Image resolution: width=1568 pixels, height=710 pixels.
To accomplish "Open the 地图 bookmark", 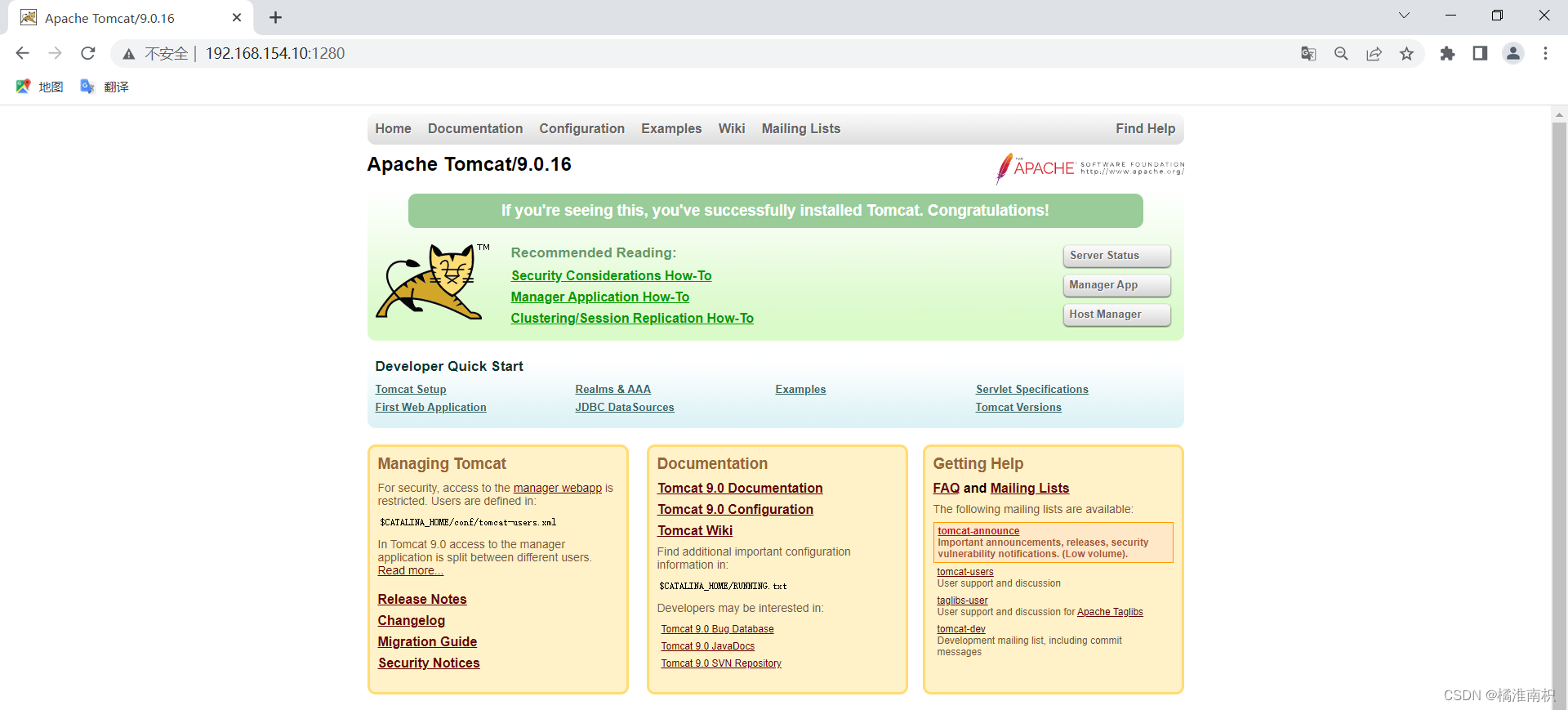I will pyautogui.click(x=39, y=87).
